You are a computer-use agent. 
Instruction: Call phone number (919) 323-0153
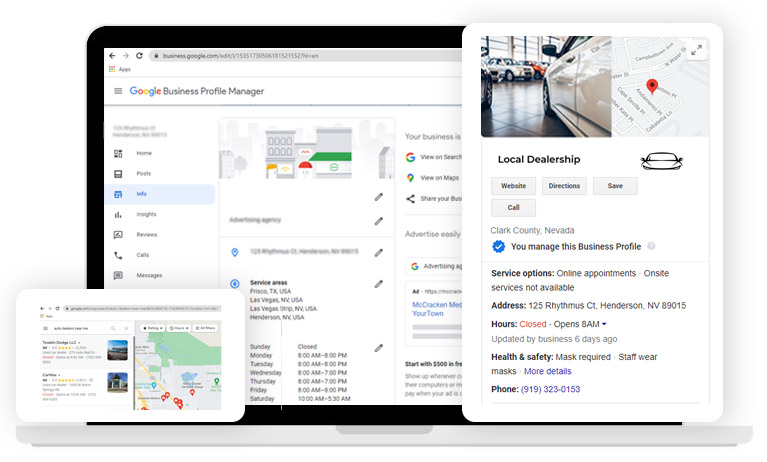(x=550, y=389)
